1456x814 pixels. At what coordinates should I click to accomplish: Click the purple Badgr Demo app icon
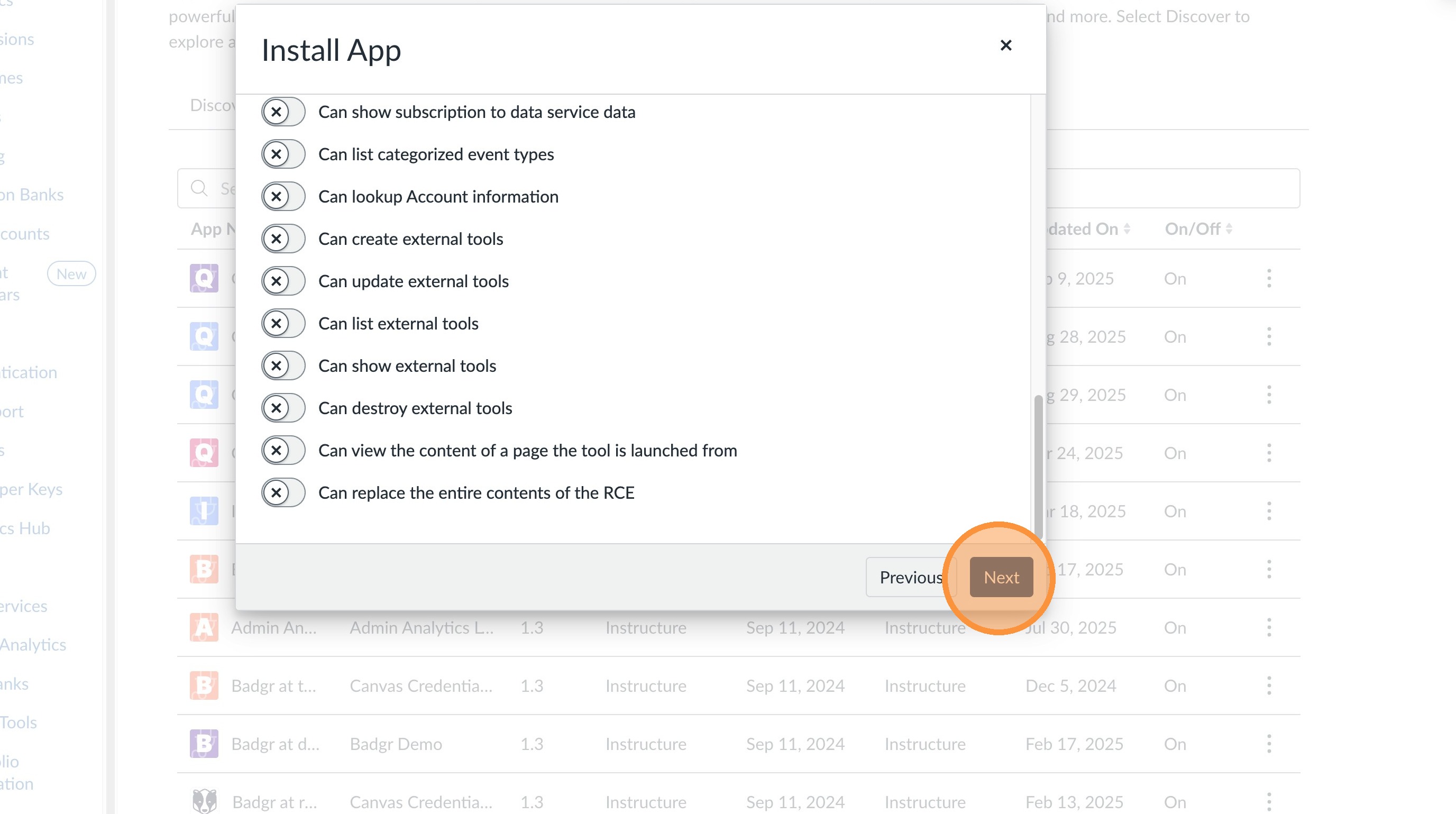click(204, 744)
